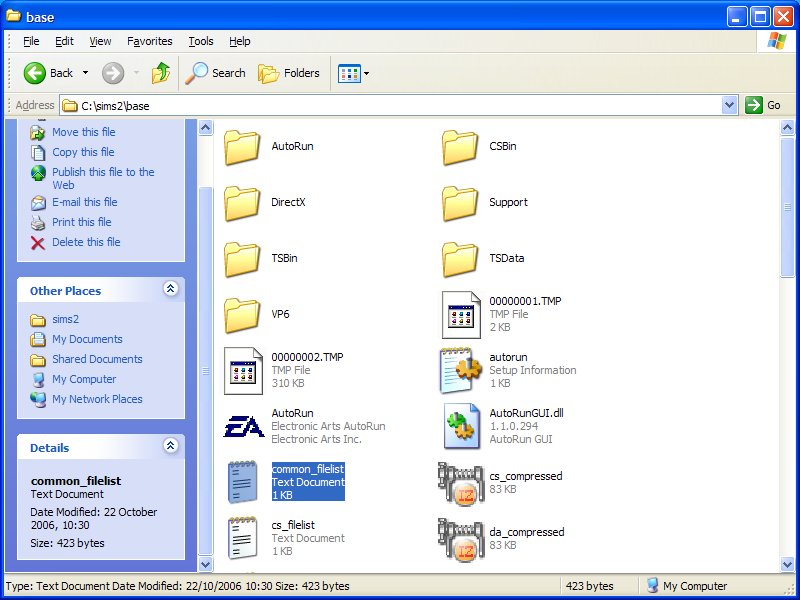This screenshot has width=800, height=600.
Task: Open My Computer from Other Places
Action: (x=84, y=379)
